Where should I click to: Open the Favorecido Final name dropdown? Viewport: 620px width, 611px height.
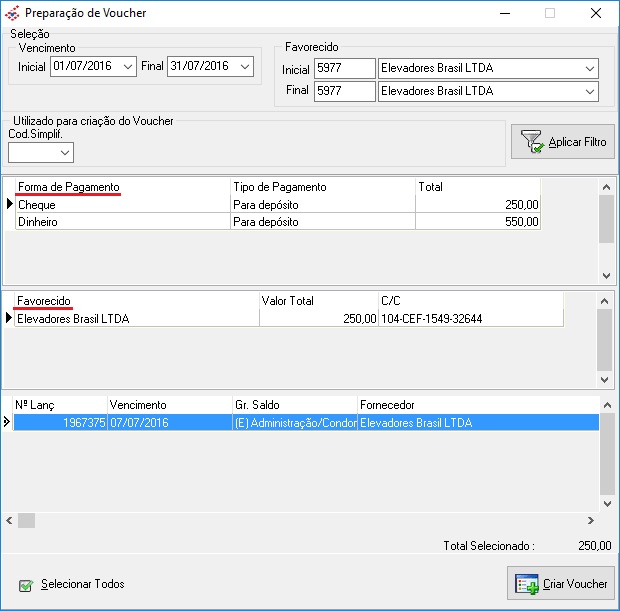point(589,91)
